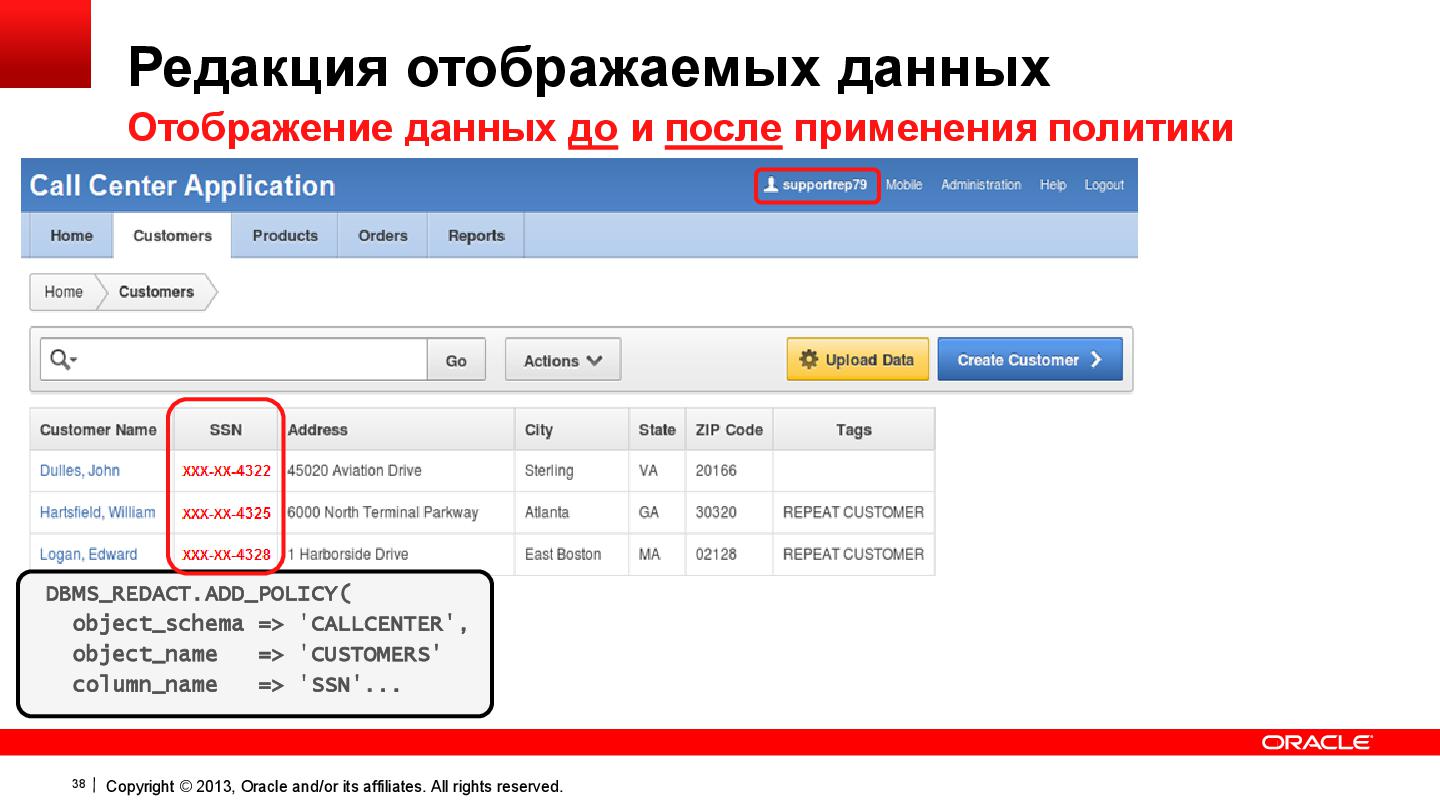Open the Reports tab
This screenshot has width=1440, height=810.
[x=476, y=235]
